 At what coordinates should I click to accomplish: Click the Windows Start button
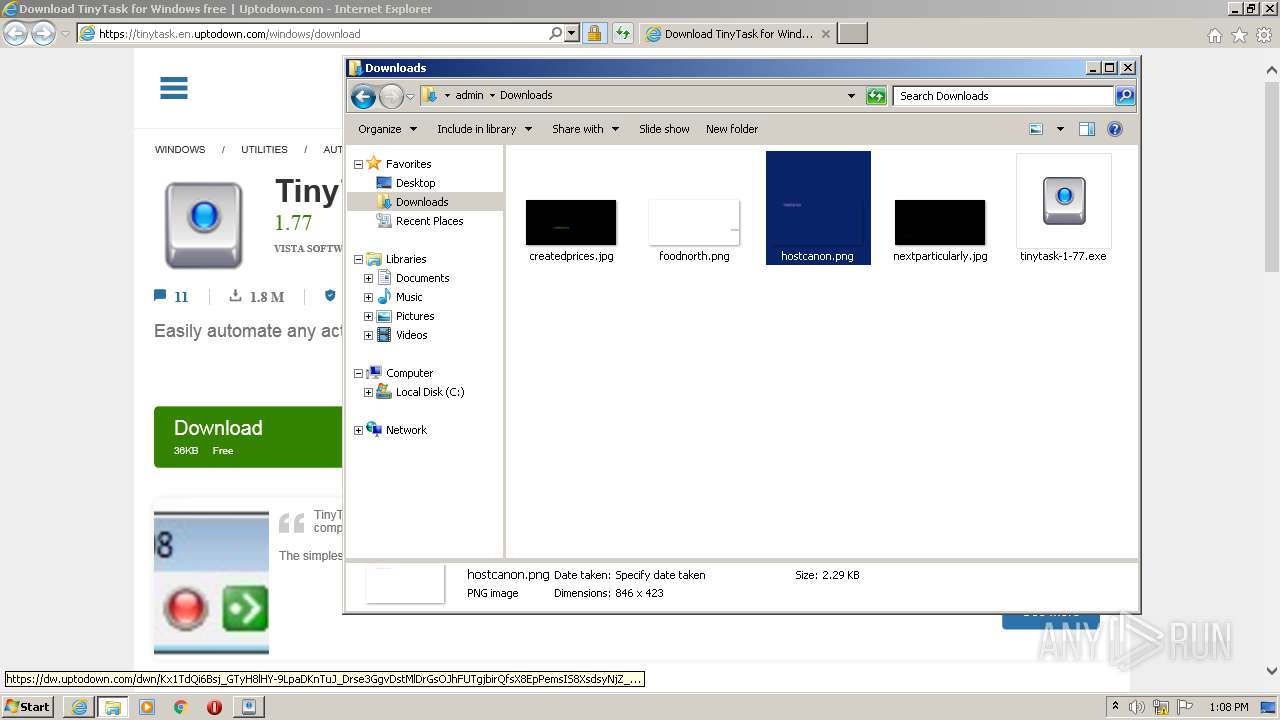[28, 706]
